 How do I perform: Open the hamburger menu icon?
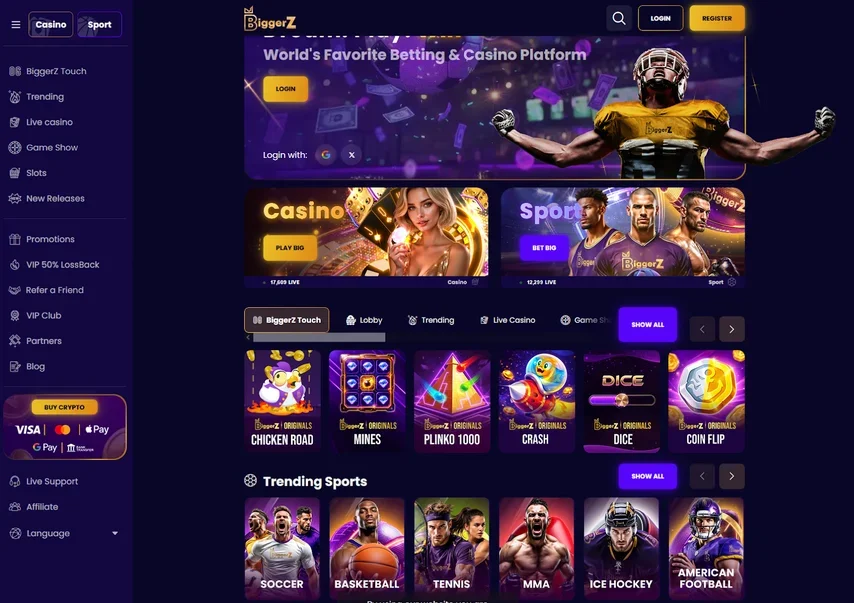(x=16, y=25)
